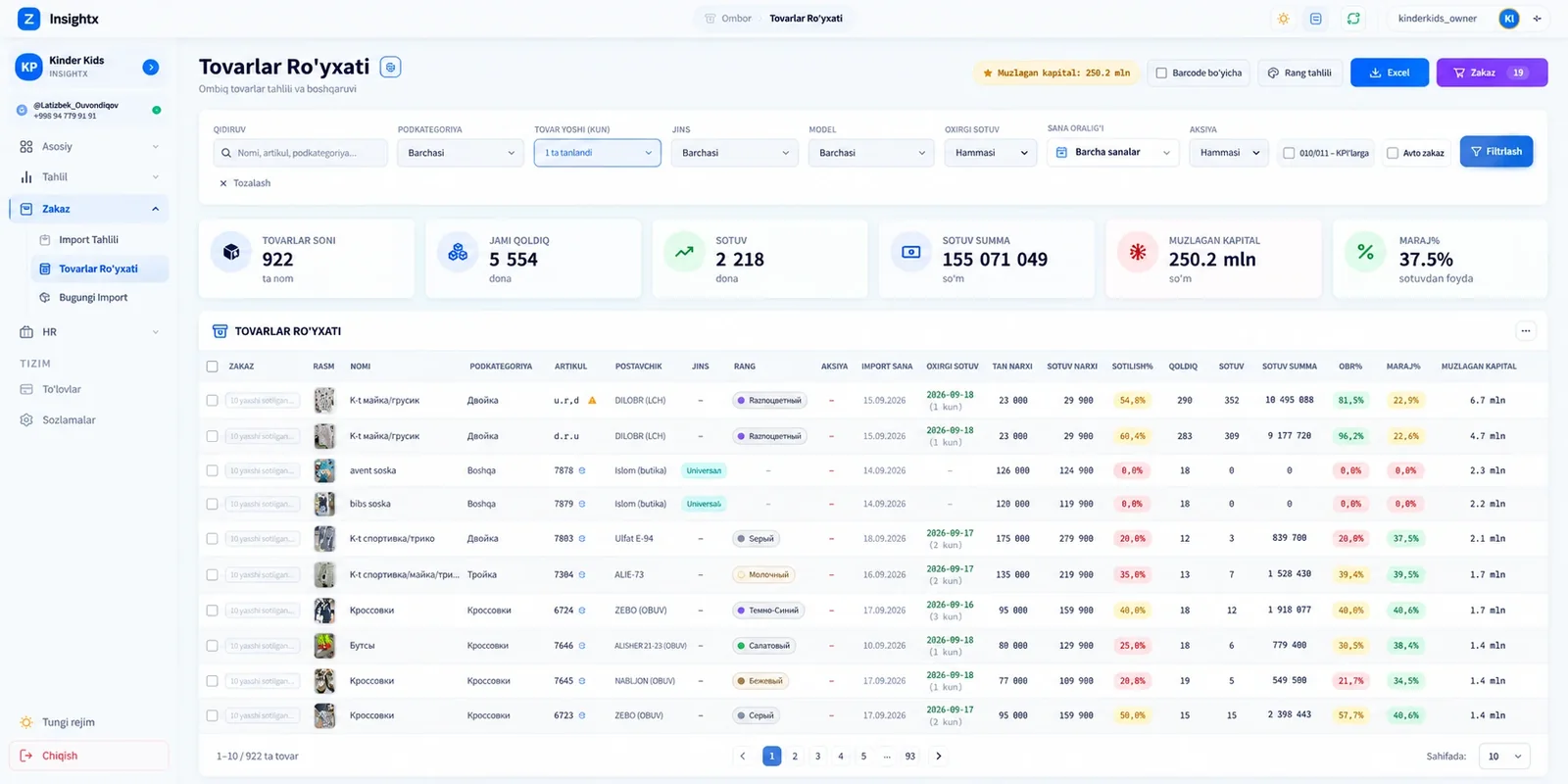
Task: Tick the 010/011 - KPI'larga checkbox
Action: pyautogui.click(x=1289, y=153)
